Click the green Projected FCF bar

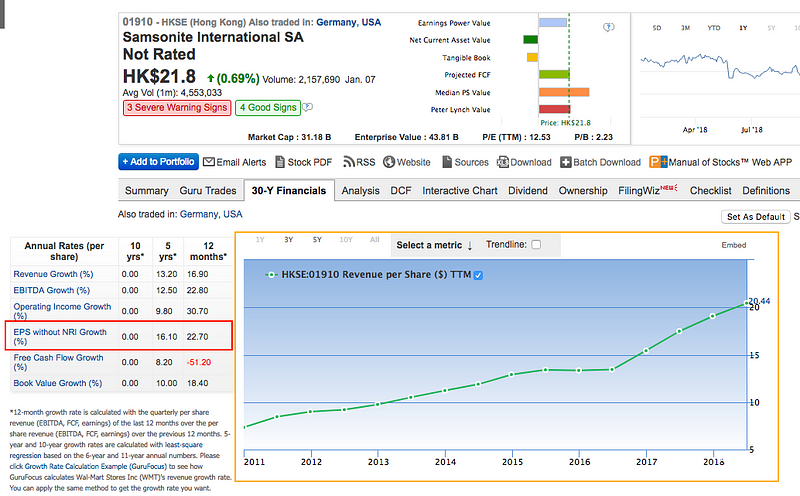(x=554, y=75)
